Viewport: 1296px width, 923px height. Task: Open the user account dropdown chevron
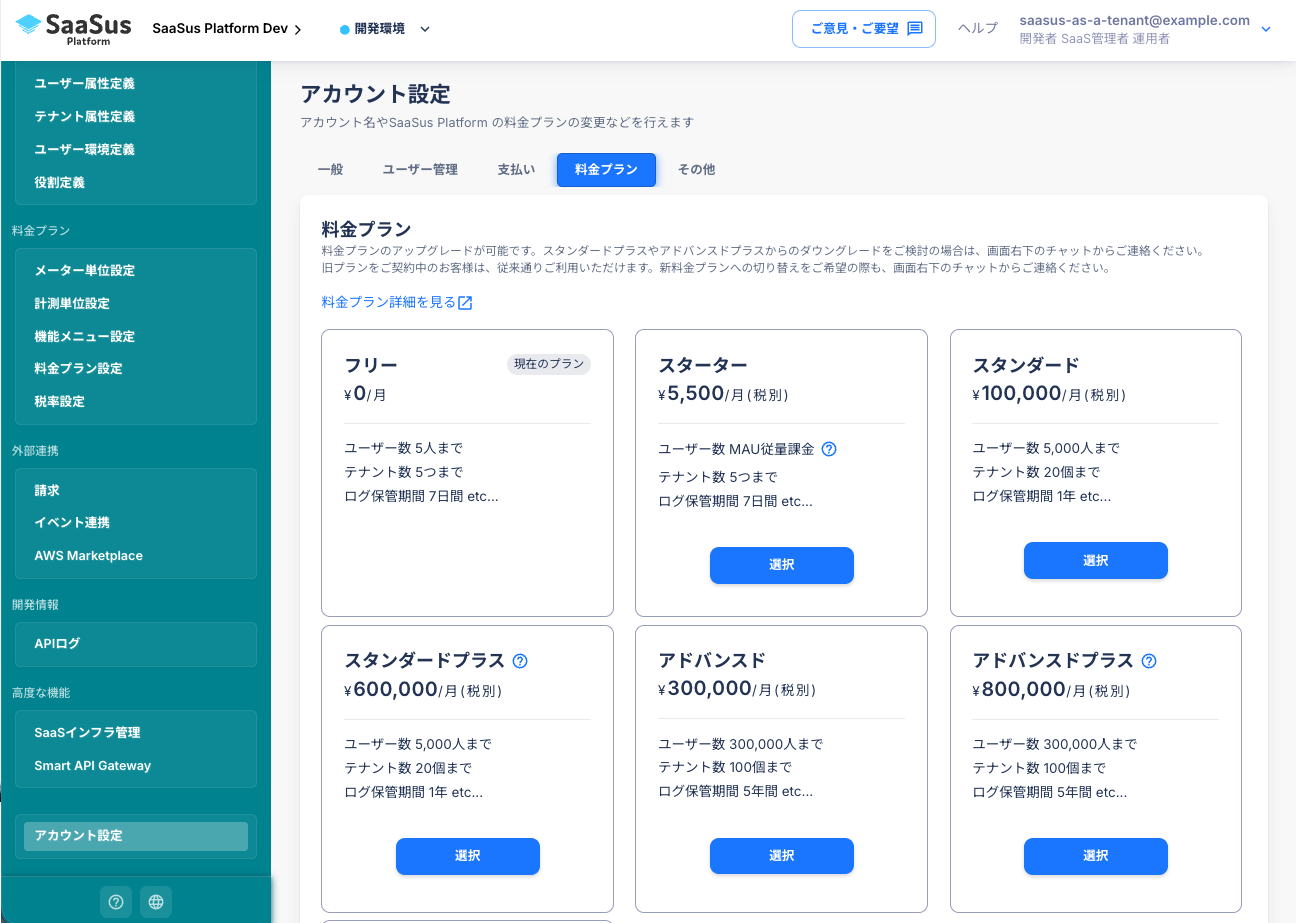pos(1266,29)
